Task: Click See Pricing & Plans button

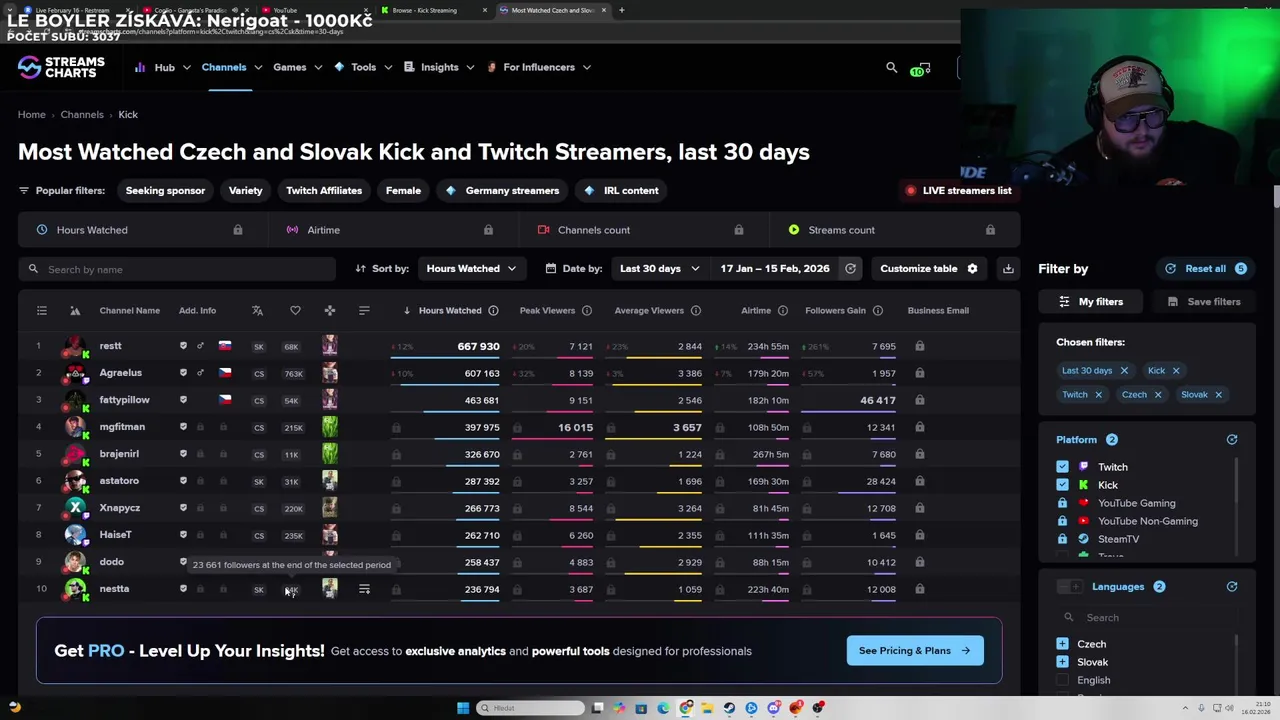Action: pos(914,651)
